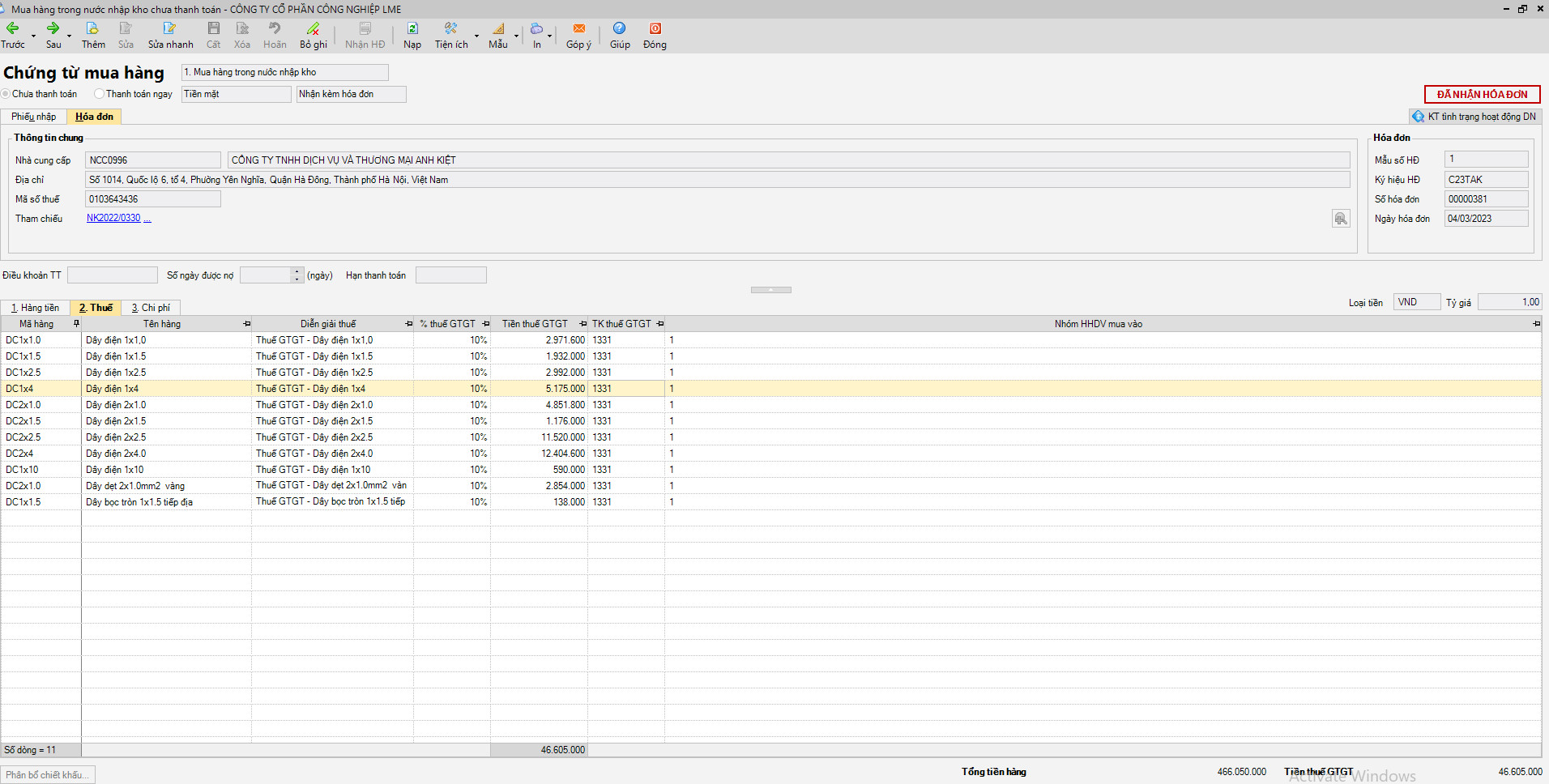Image resolution: width=1549 pixels, height=784 pixels.
Task: Click the ellipsis link after NK2022/0330
Action: pos(147,218)
